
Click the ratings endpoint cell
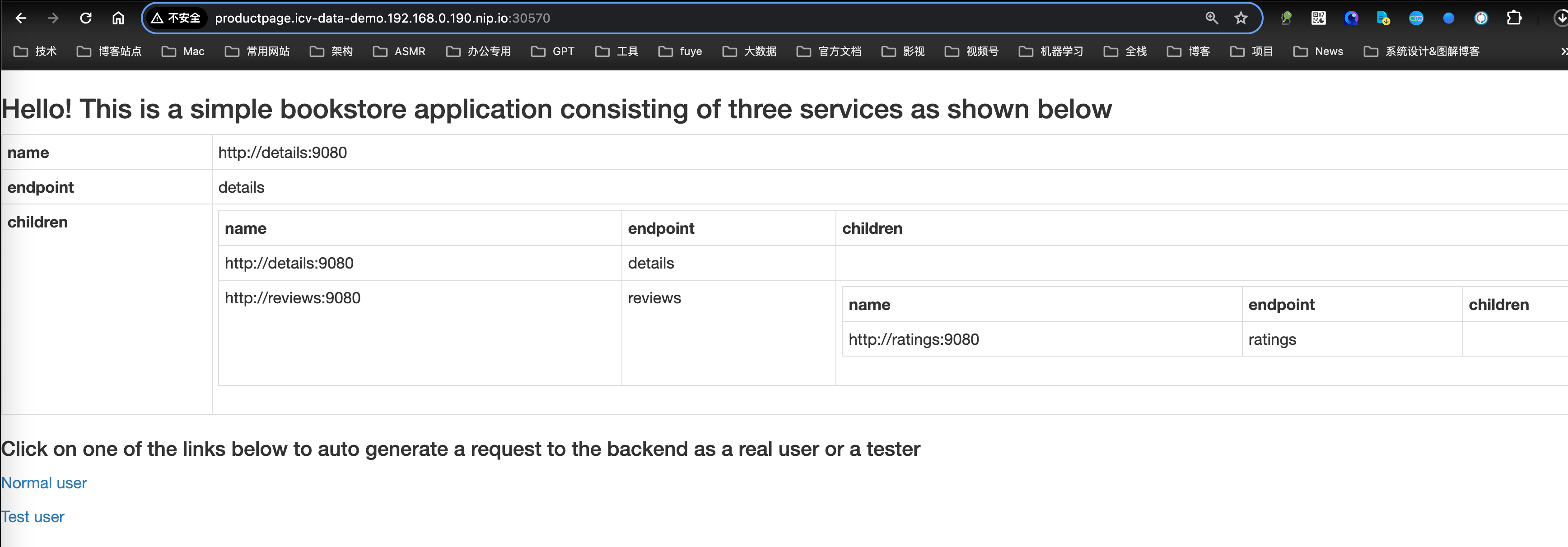[x=1352, y=339]
